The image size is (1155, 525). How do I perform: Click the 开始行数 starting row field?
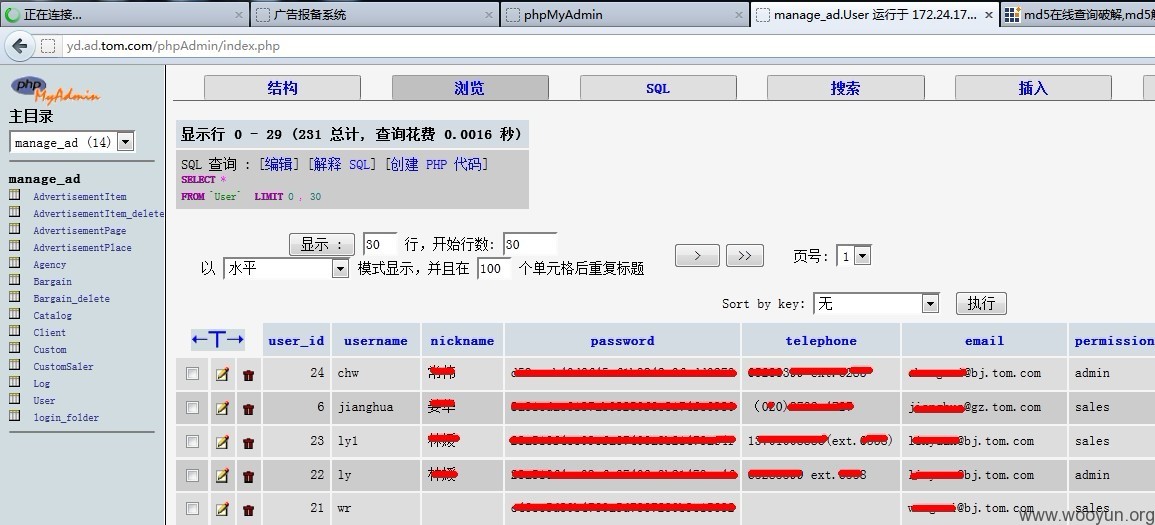coord(530,244)
